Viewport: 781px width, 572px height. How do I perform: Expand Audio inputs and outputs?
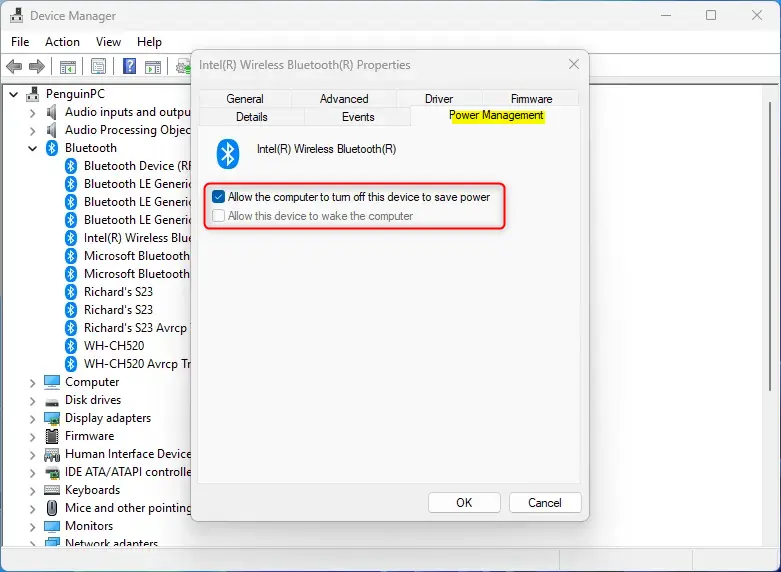32,113
